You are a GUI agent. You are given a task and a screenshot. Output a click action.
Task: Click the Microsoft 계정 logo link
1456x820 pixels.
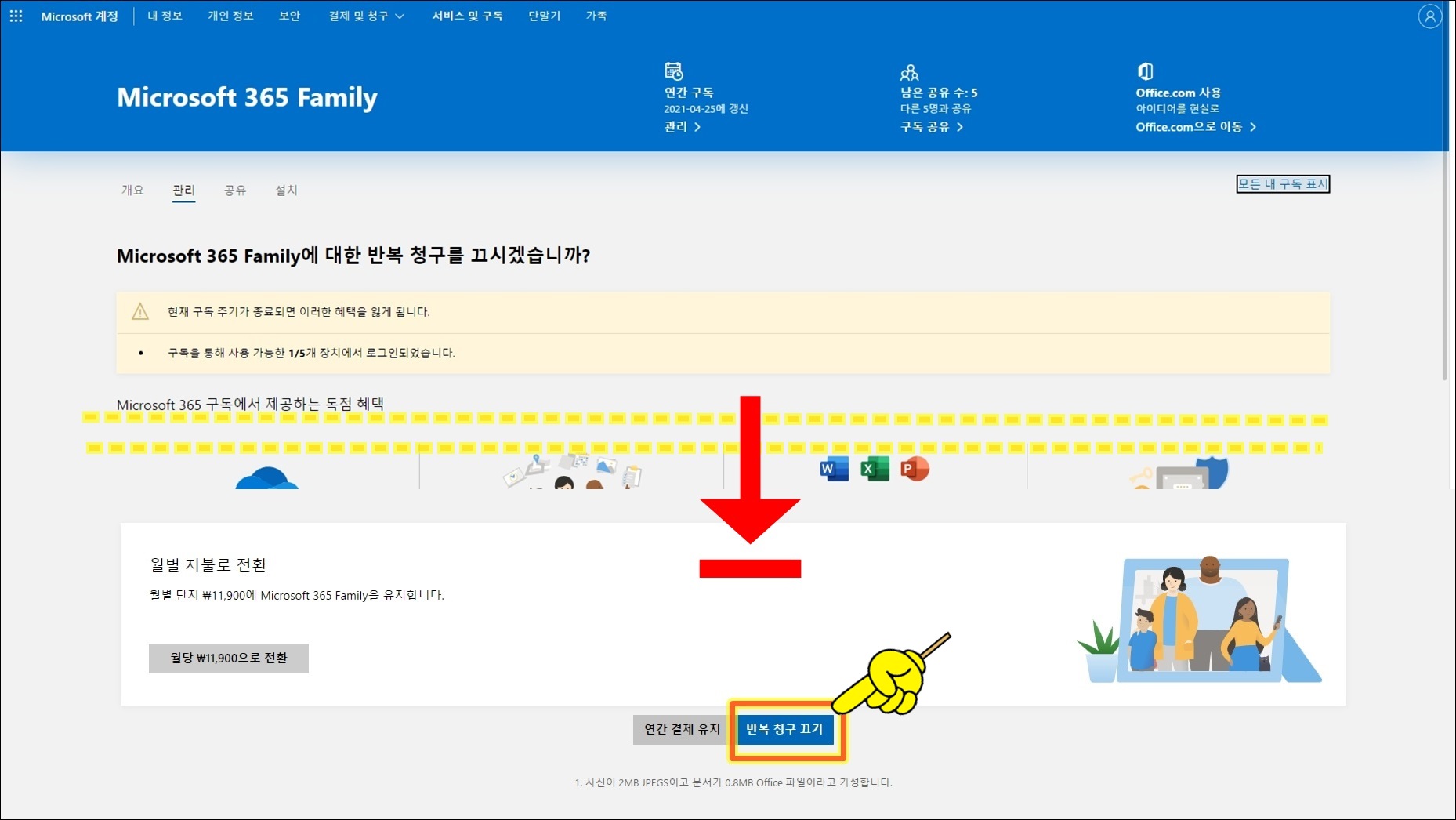pyautogui.click(x=79, y=16)
